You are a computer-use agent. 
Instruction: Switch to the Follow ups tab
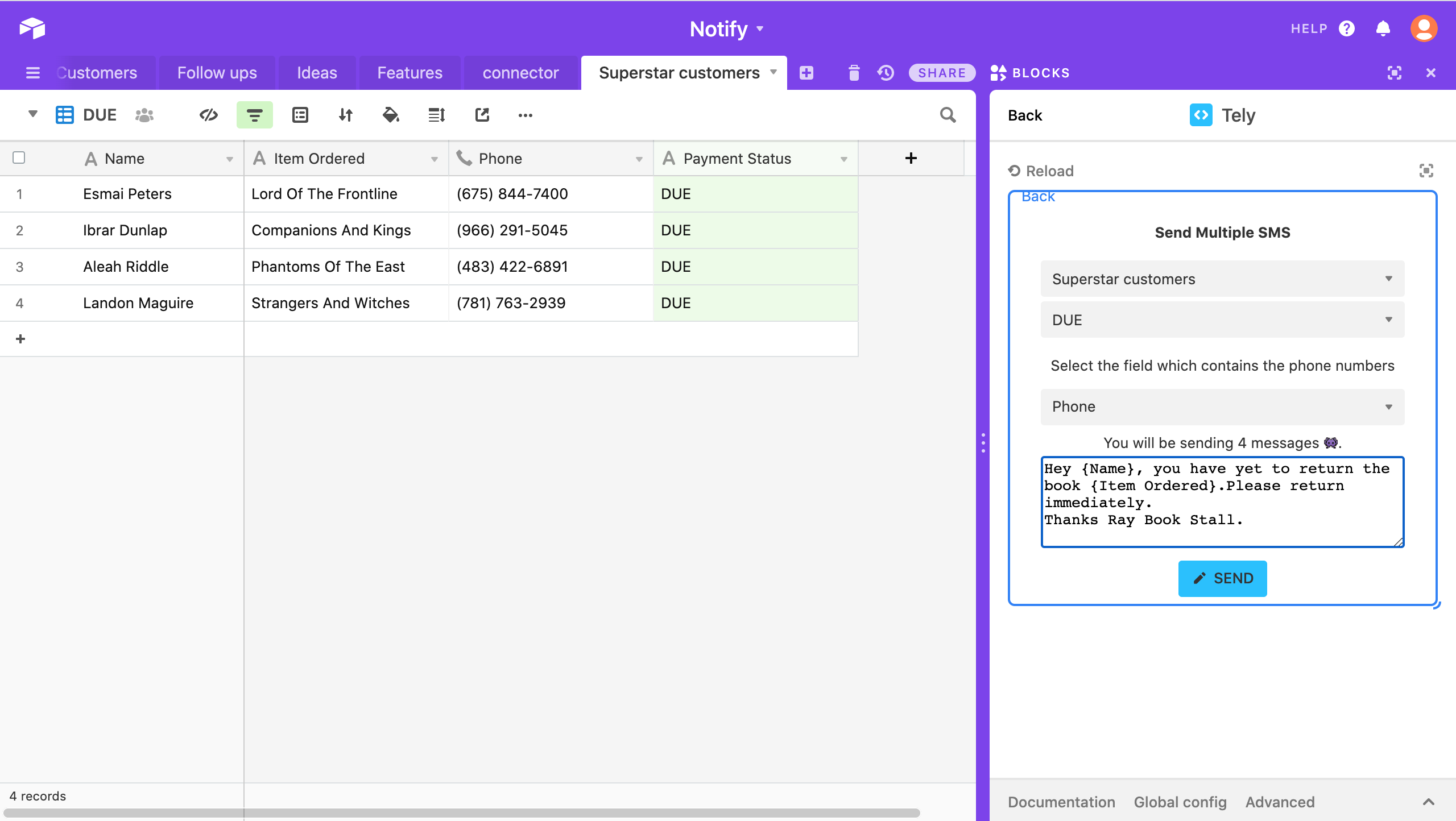217,73
